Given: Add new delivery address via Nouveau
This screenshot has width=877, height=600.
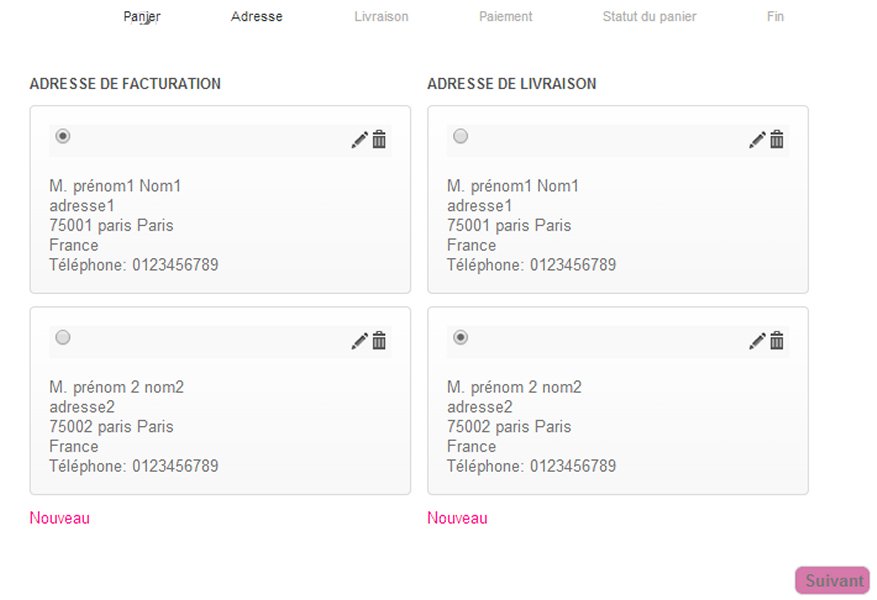Looking at the screenshot, I should (x=457, y=518).
